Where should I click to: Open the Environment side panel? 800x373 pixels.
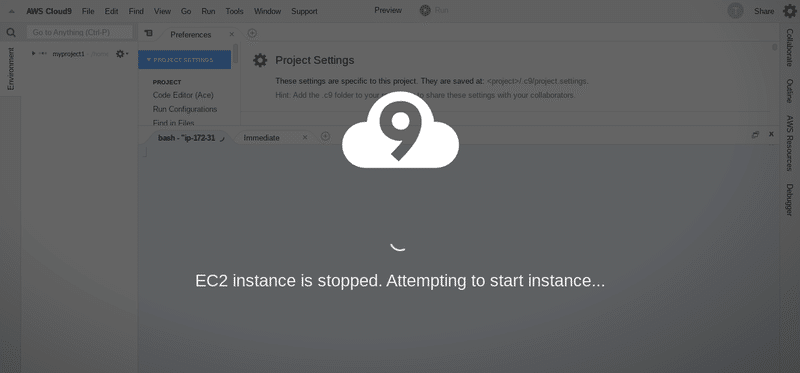[11, 68]
